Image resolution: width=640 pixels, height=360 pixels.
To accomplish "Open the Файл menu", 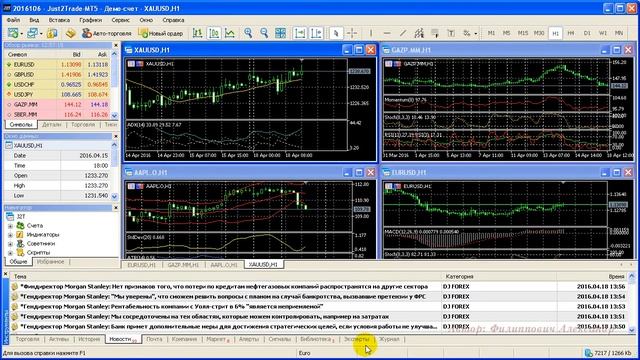I will click(x=13, y=20).
